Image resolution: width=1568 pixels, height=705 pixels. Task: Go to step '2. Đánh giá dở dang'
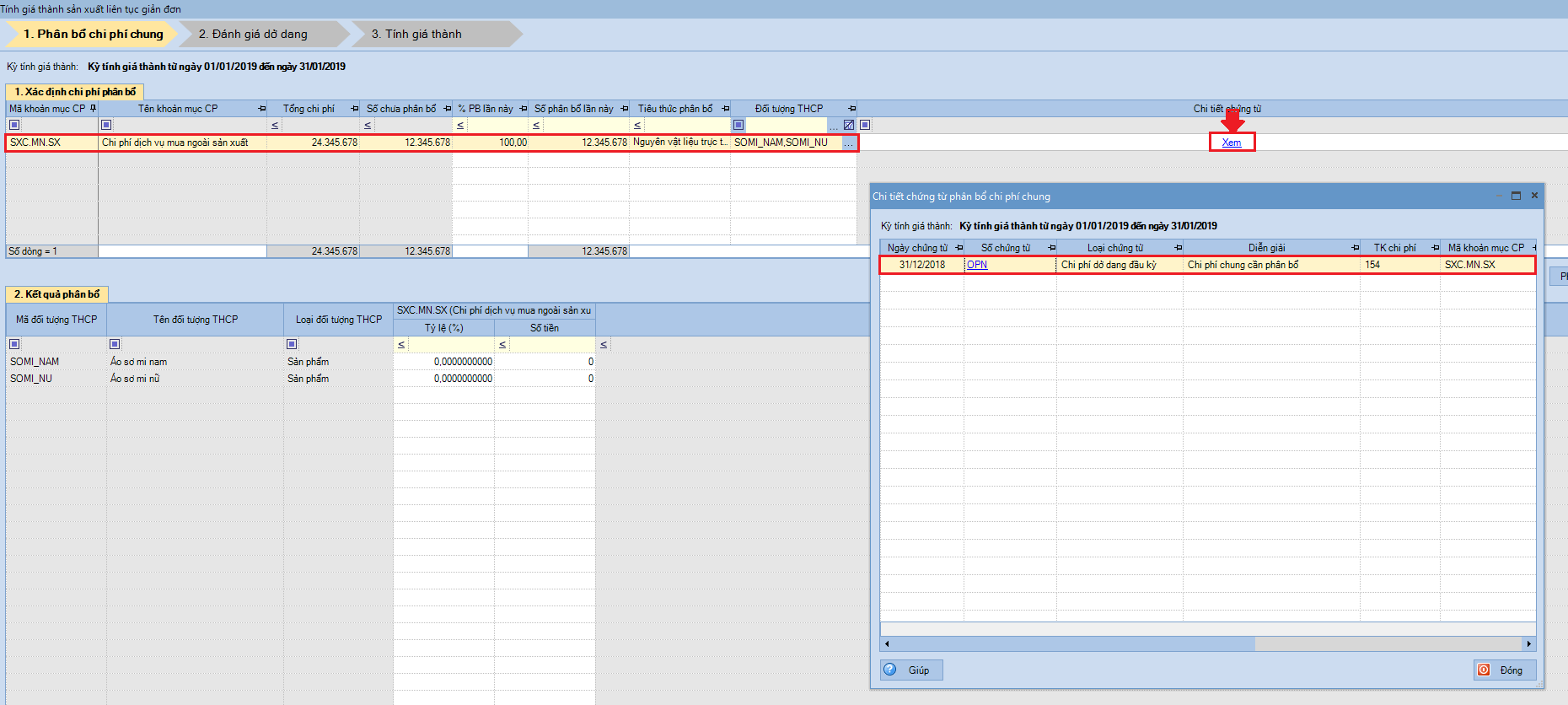pyautogui.click(x=253, y=34)
